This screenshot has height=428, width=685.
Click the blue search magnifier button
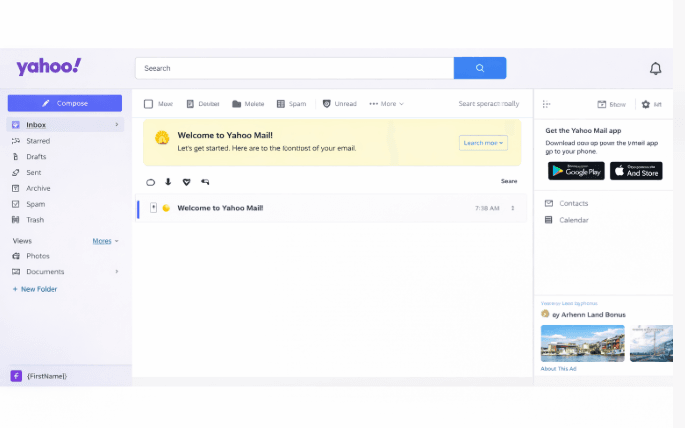pos(480,68)
